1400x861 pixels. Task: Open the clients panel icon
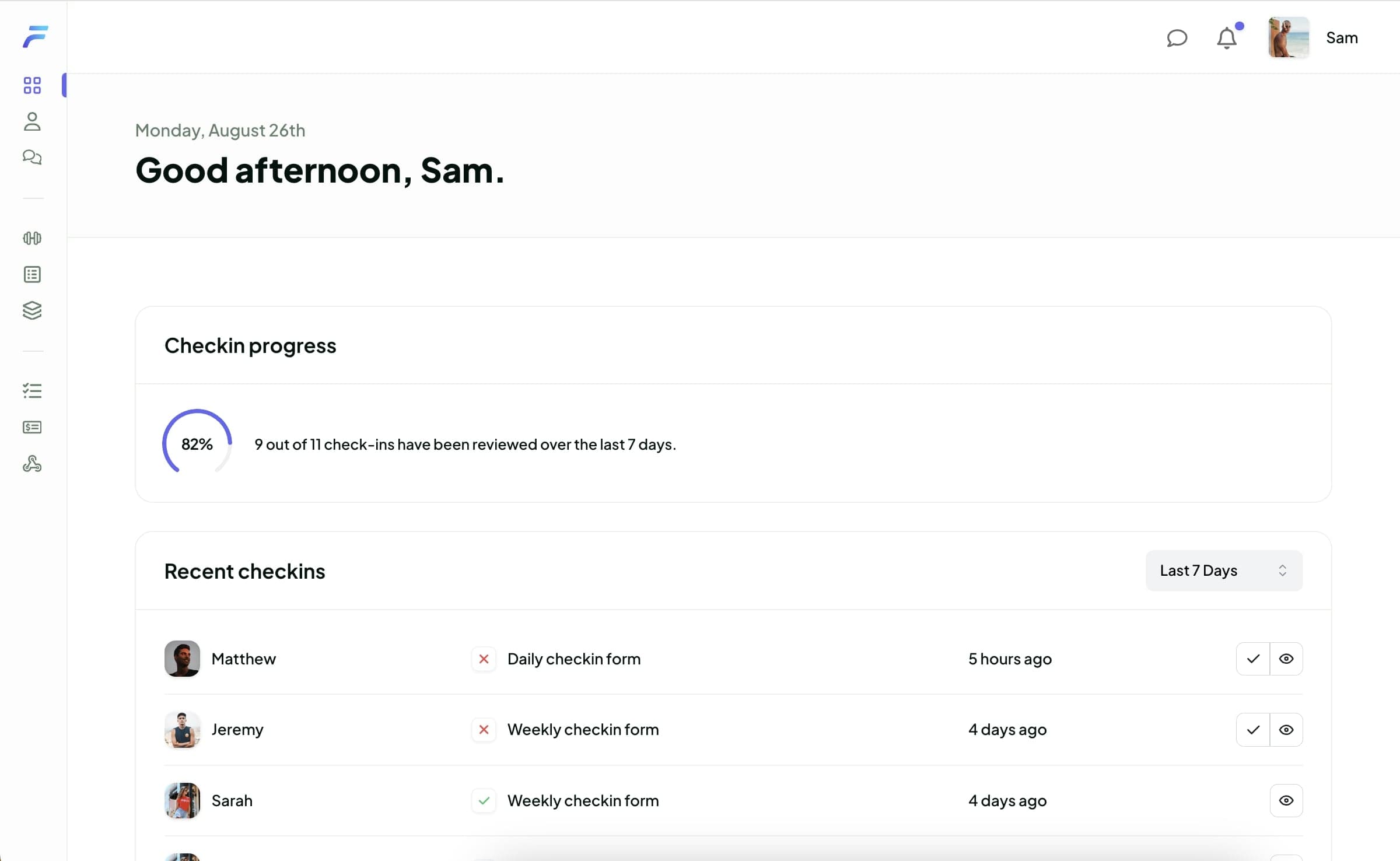click(33, 122)
